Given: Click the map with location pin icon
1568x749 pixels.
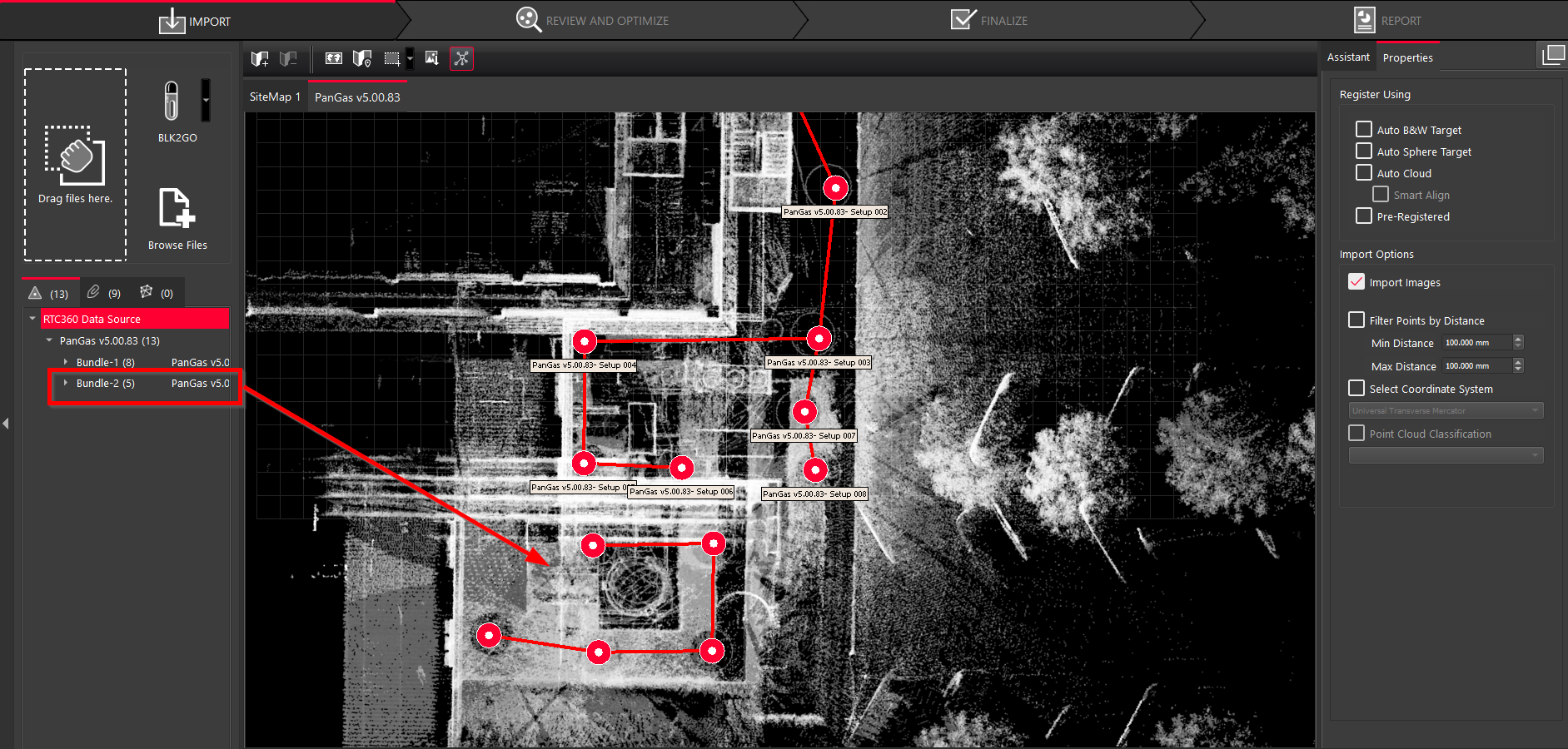Looking at the screenshot, I should (361, 59).
